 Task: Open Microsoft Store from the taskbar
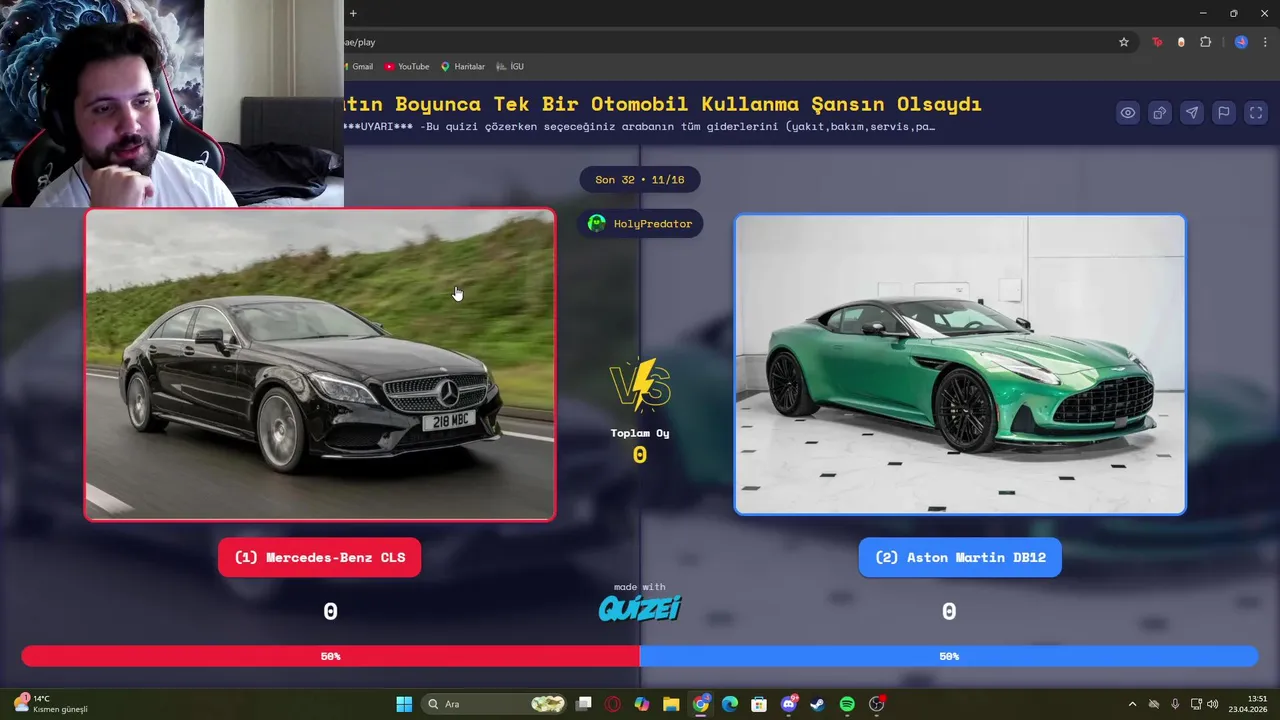pyautogui.click(x=759, y=704)
